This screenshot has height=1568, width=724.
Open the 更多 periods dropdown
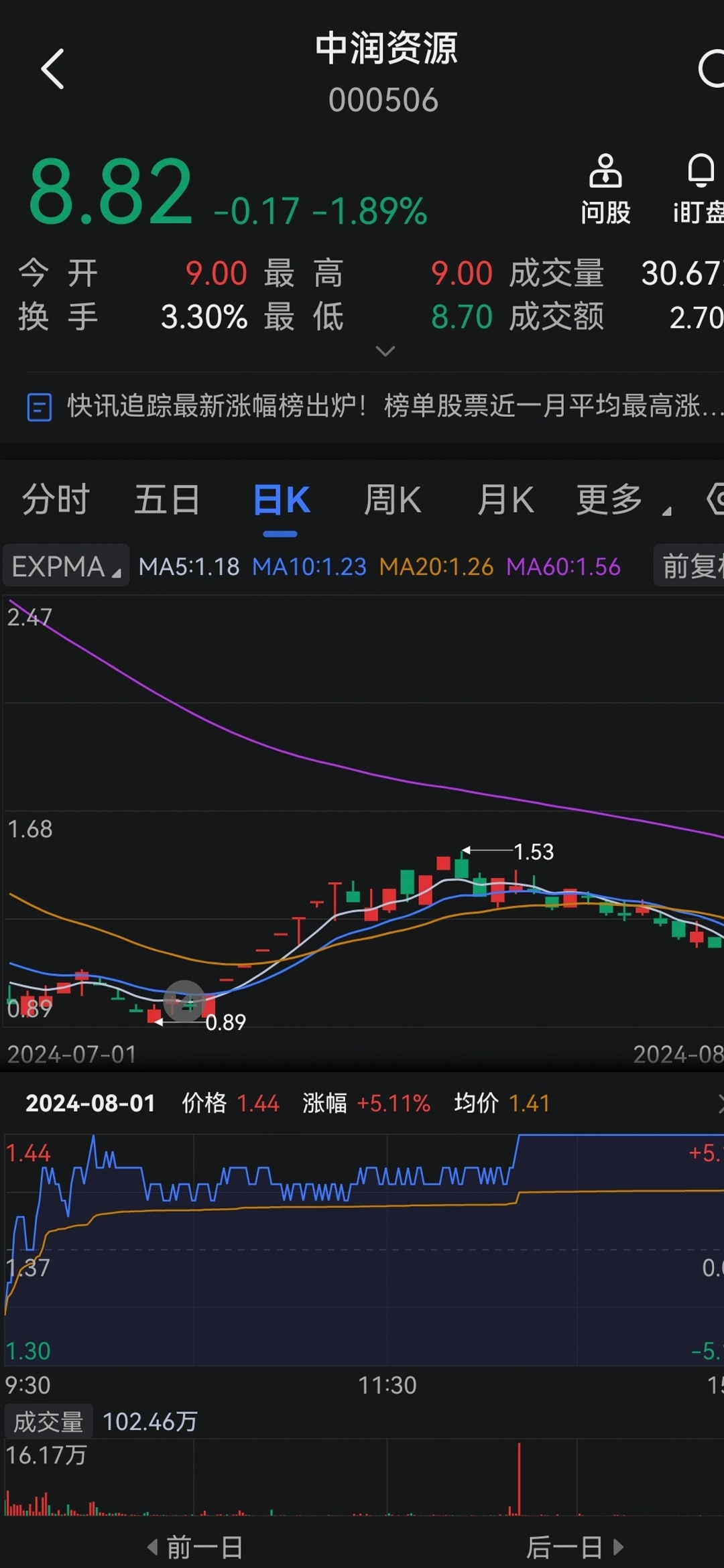point(623,500)
